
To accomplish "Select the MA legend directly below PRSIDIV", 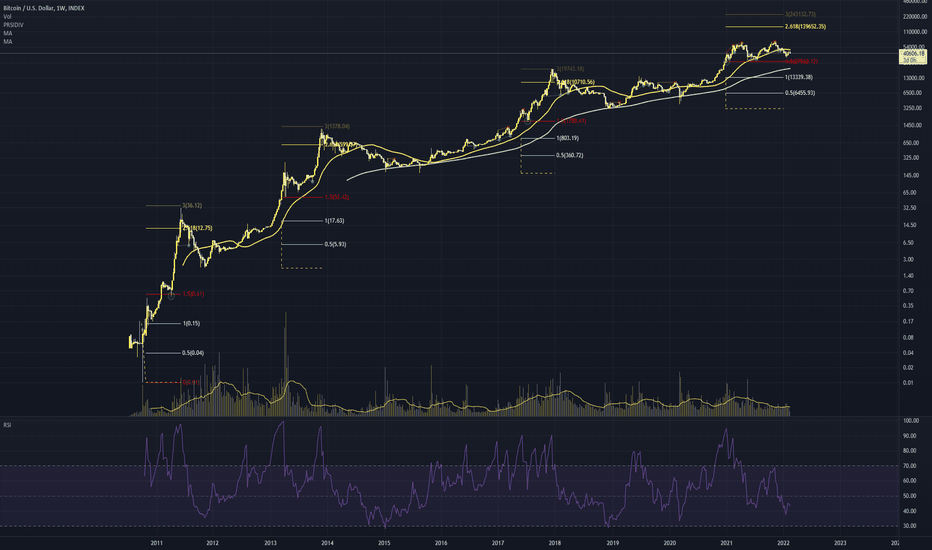I will click(x=8, y=33).
